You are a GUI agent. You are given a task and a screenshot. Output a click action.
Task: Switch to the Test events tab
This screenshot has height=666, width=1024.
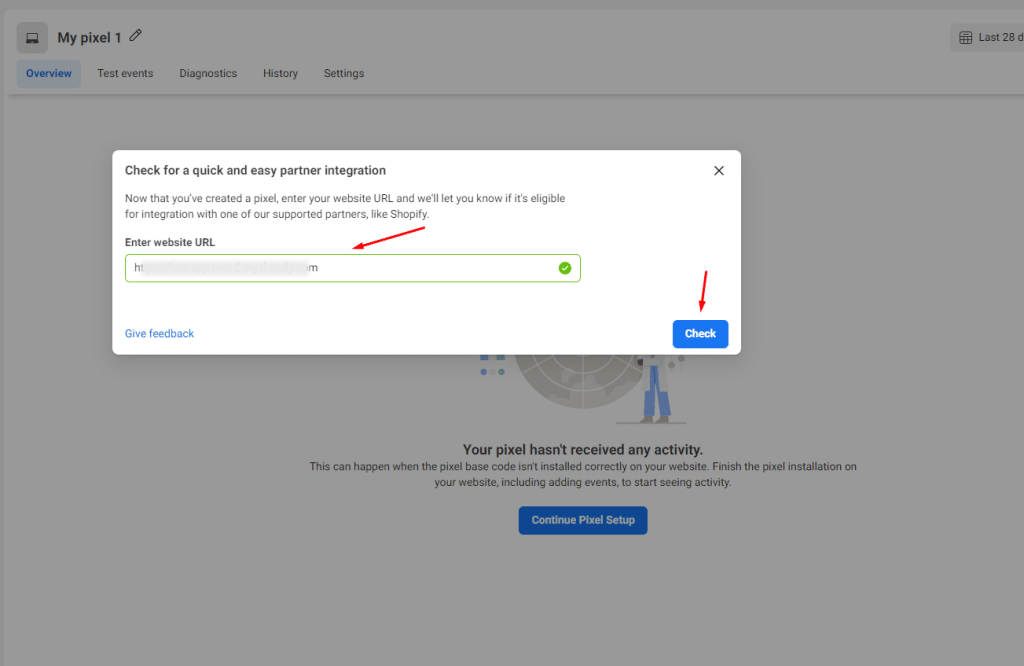pyautogui.click(x=125, y=73)
